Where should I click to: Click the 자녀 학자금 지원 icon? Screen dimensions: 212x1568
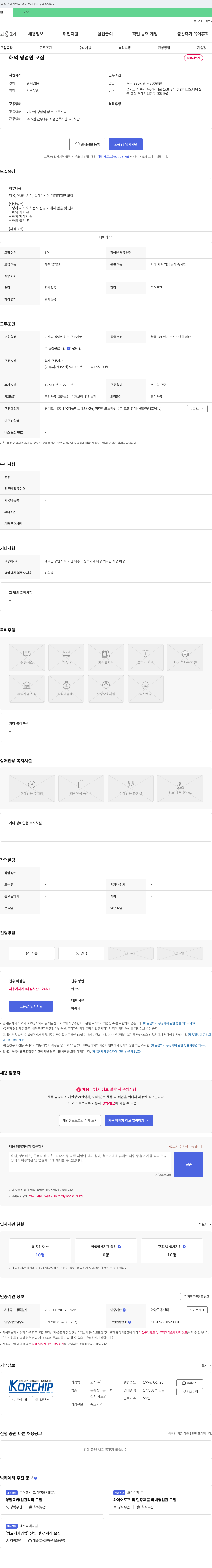tap(185, 657)
